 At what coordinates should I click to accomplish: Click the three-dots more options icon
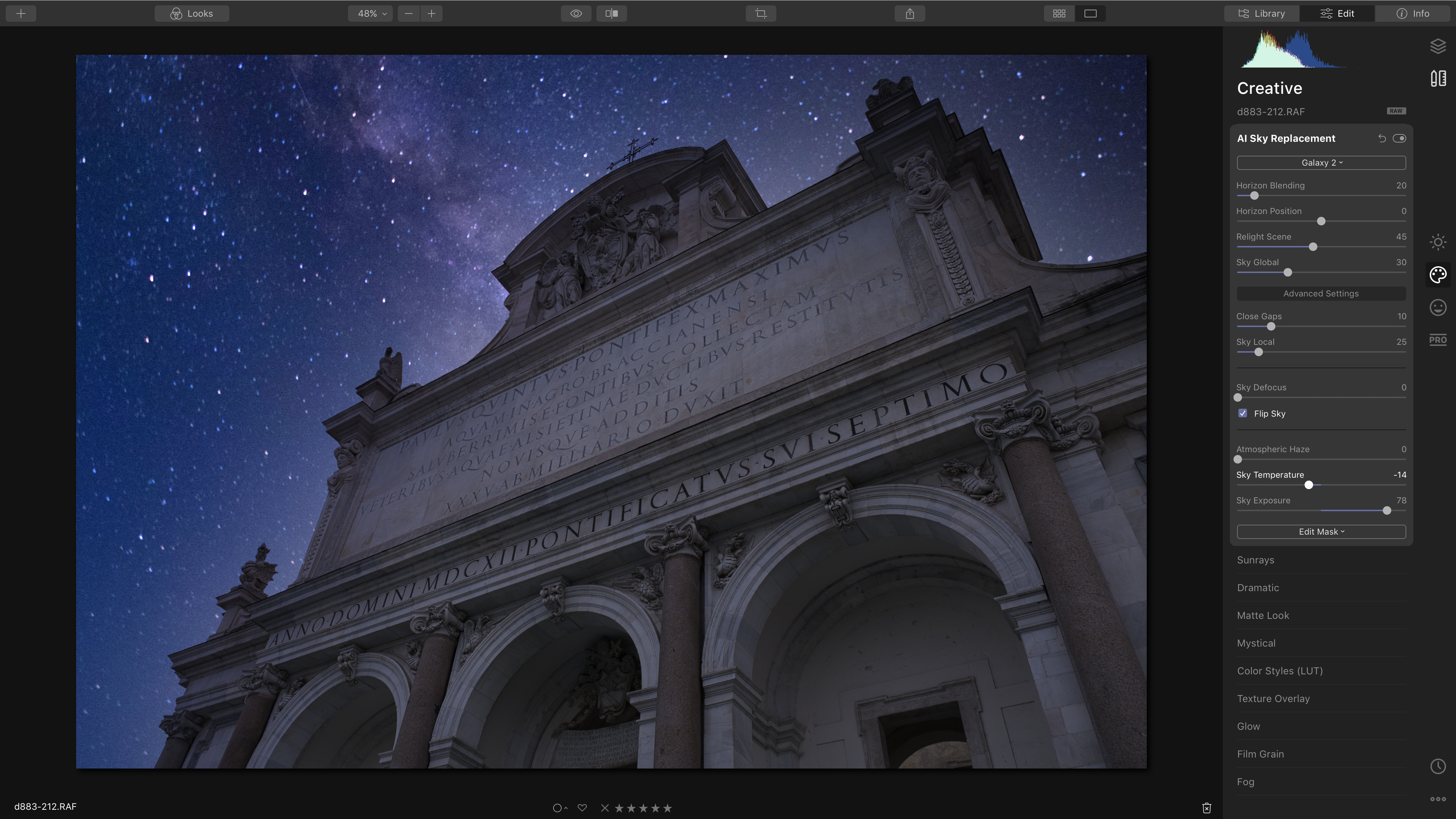pos(1438,799)
